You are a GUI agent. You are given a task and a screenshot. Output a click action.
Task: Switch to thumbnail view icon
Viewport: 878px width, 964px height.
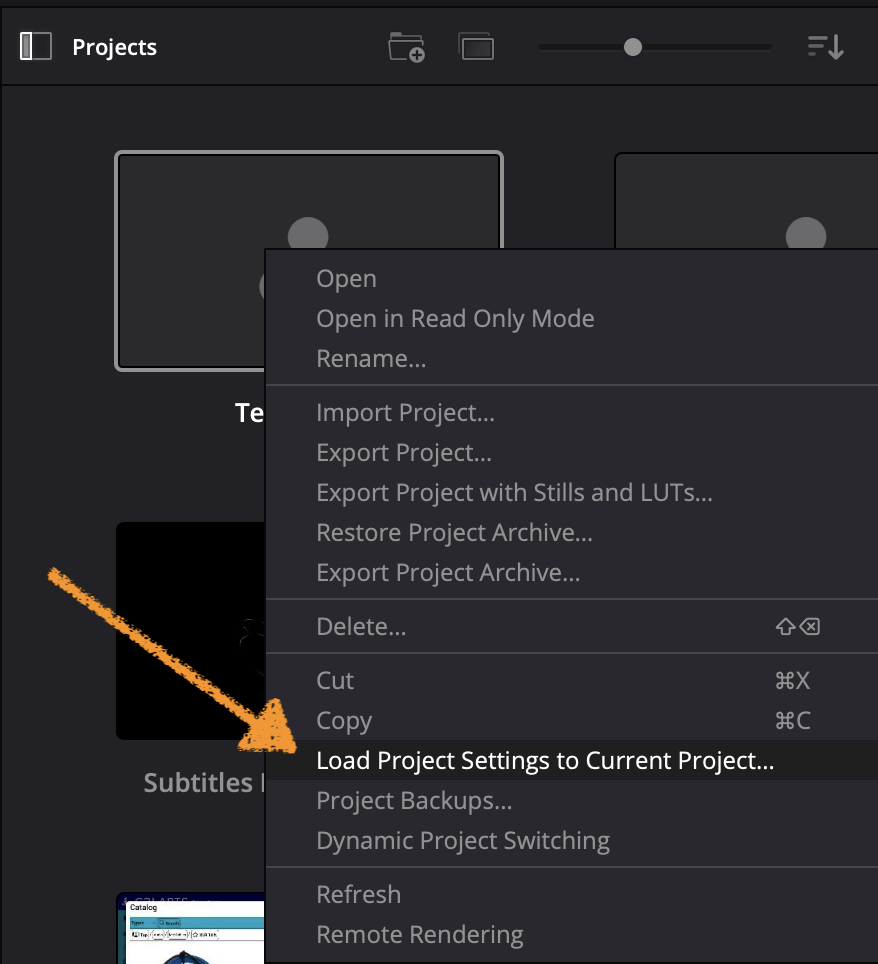coord(476,47)
